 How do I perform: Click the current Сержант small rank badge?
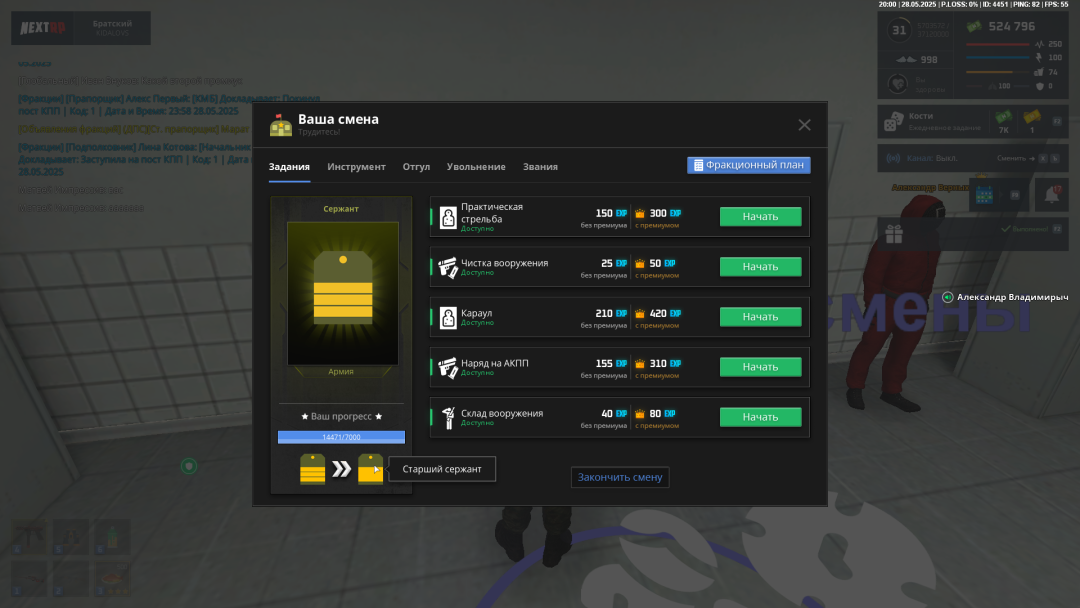coord(312,469)
